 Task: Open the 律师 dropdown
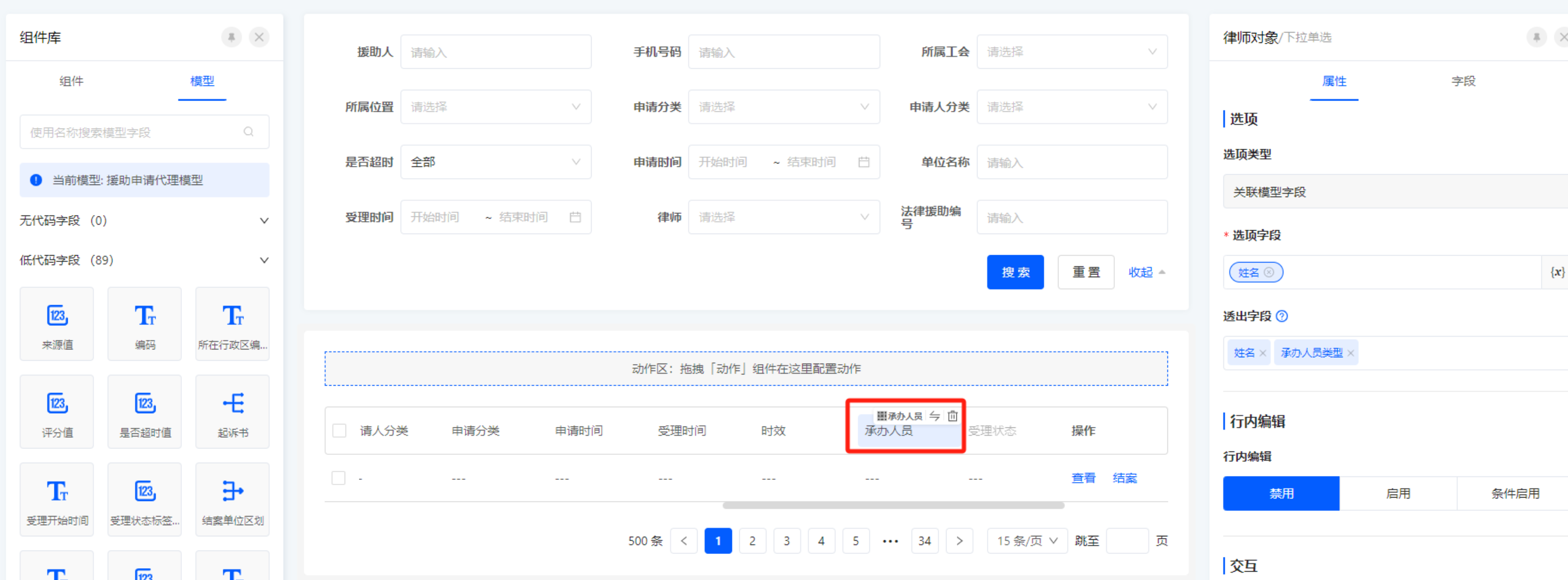[784, 217]
